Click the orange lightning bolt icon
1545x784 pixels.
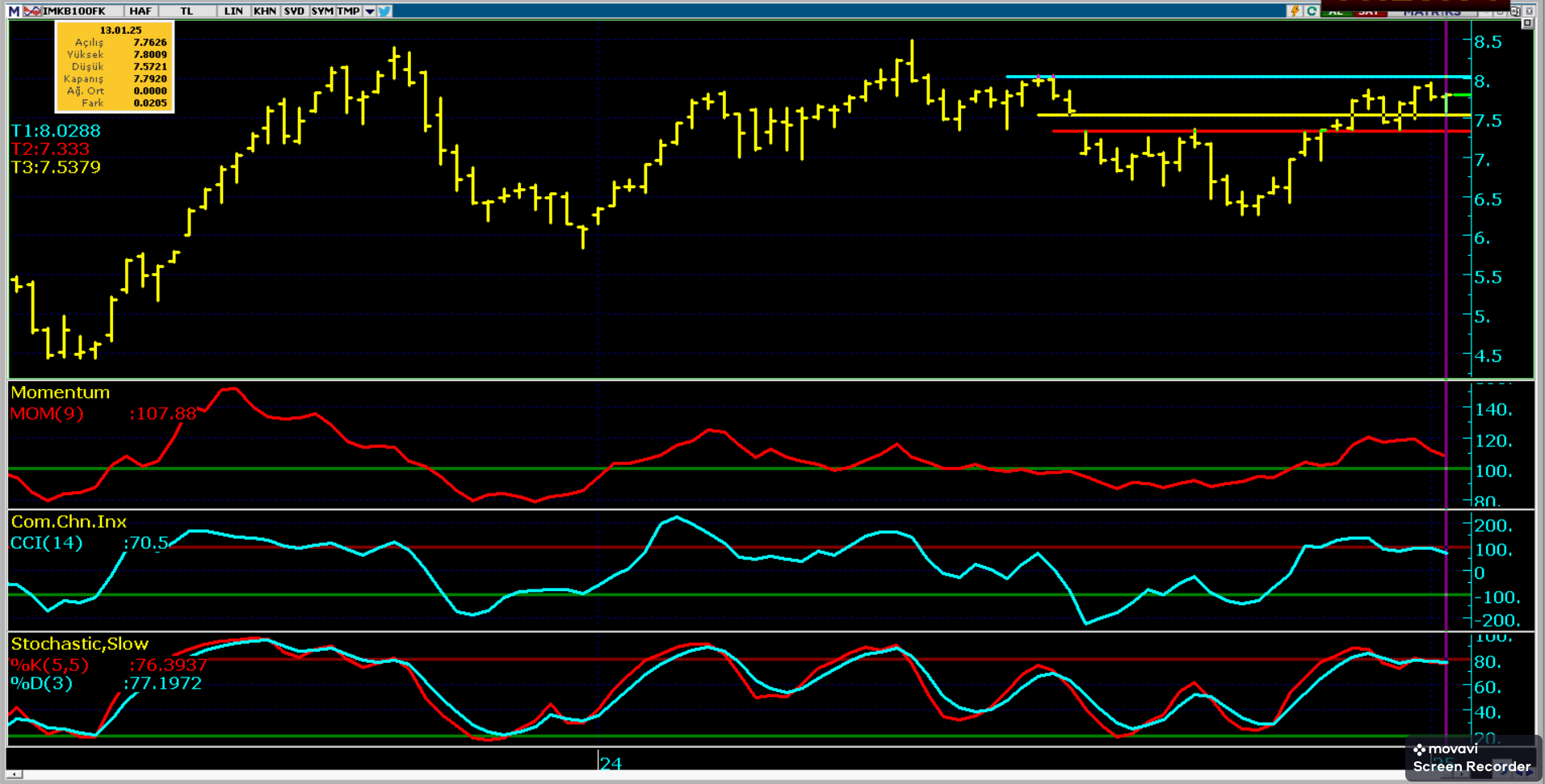[x=1295, y=11]
